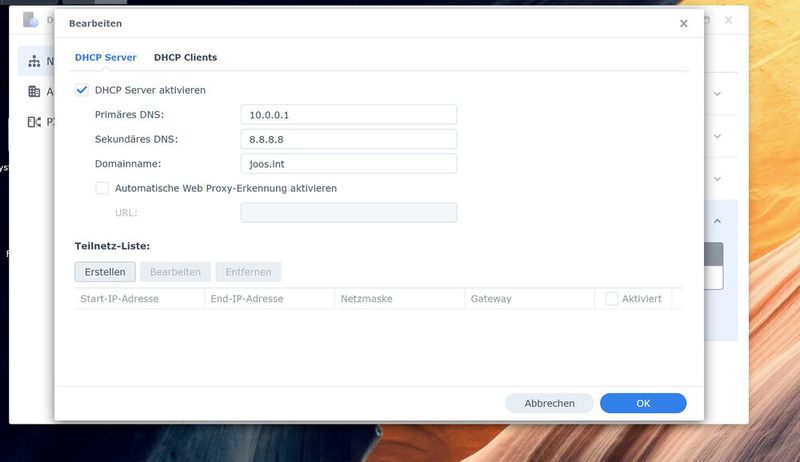Toggle the Aktiviert header checkbox
800x462 pixels.
click(612, 299)
